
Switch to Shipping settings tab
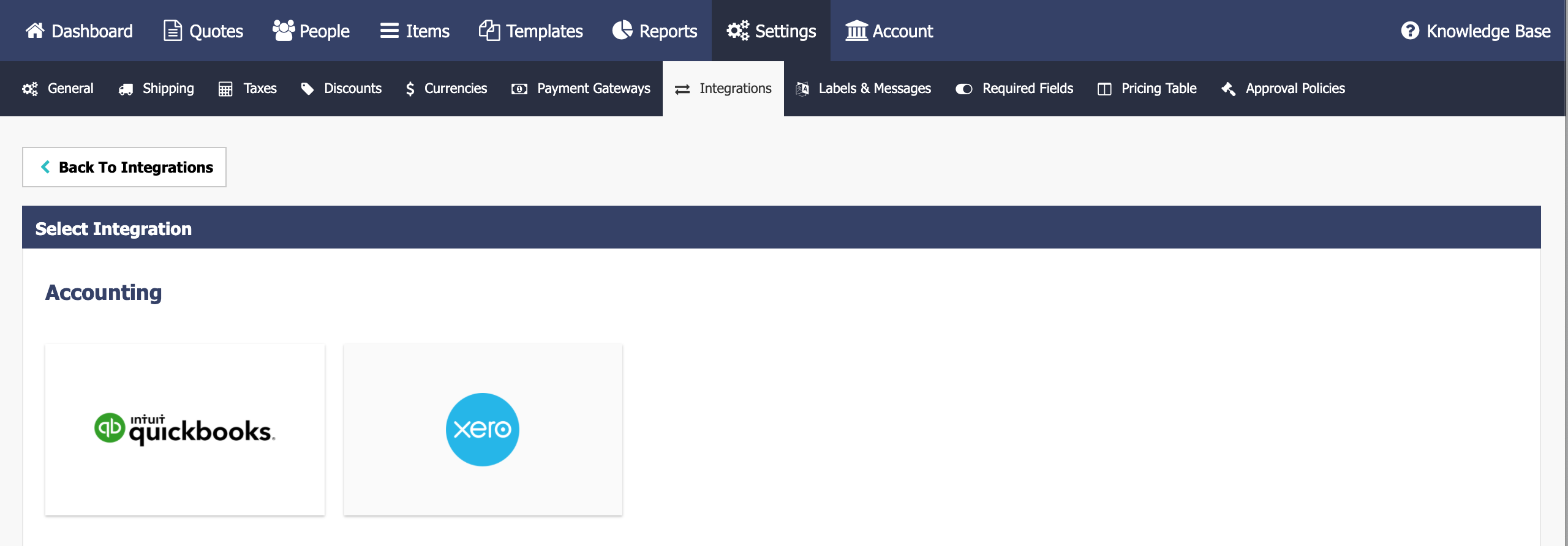168,89
